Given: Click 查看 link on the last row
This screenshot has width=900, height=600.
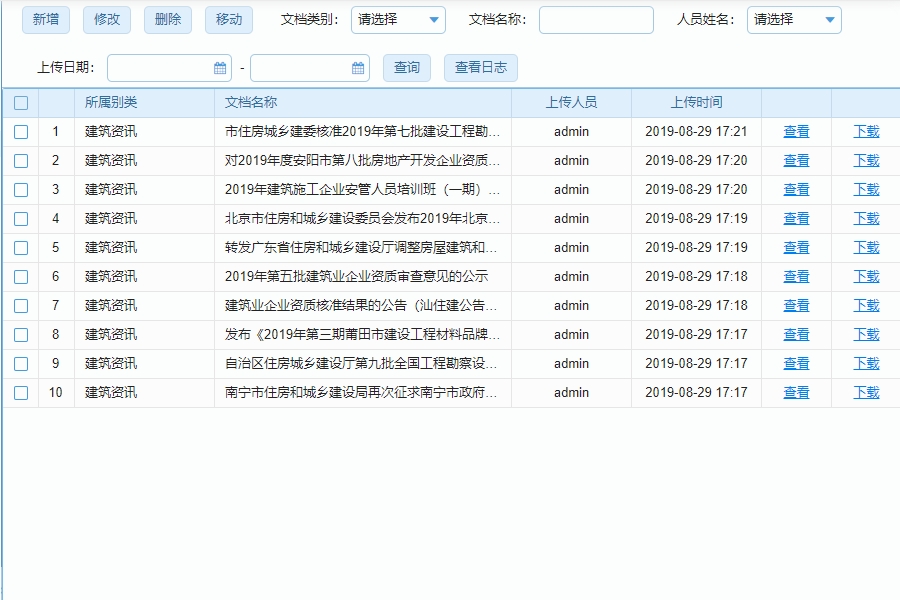Looking at the screenshot, I should (x=796, y=392).
